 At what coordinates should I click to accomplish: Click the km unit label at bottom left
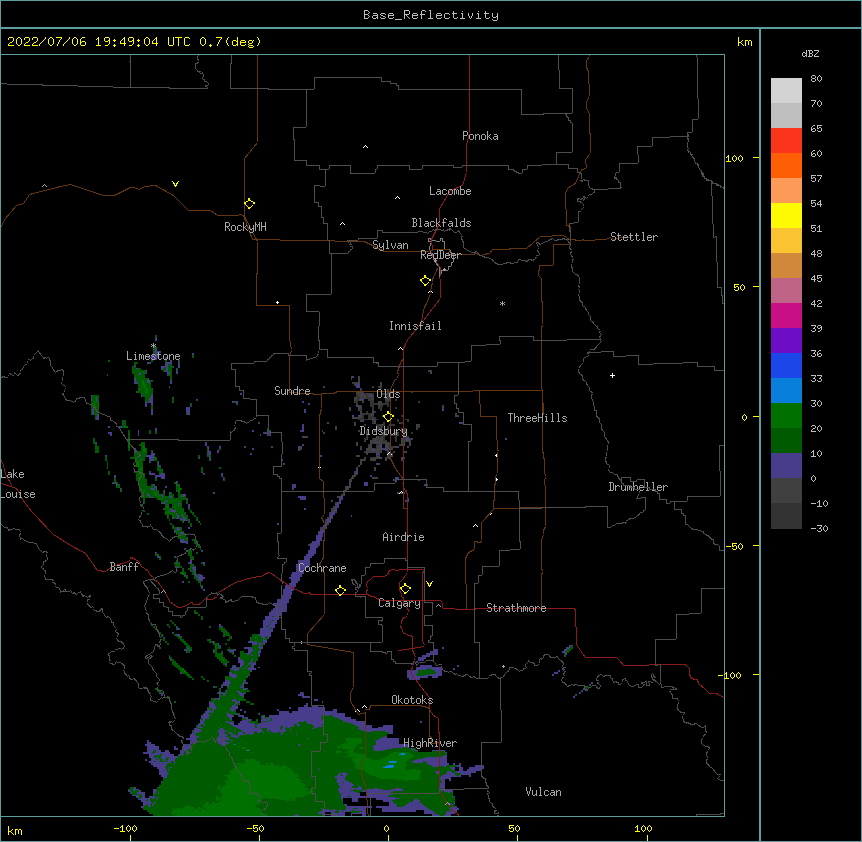14,831
